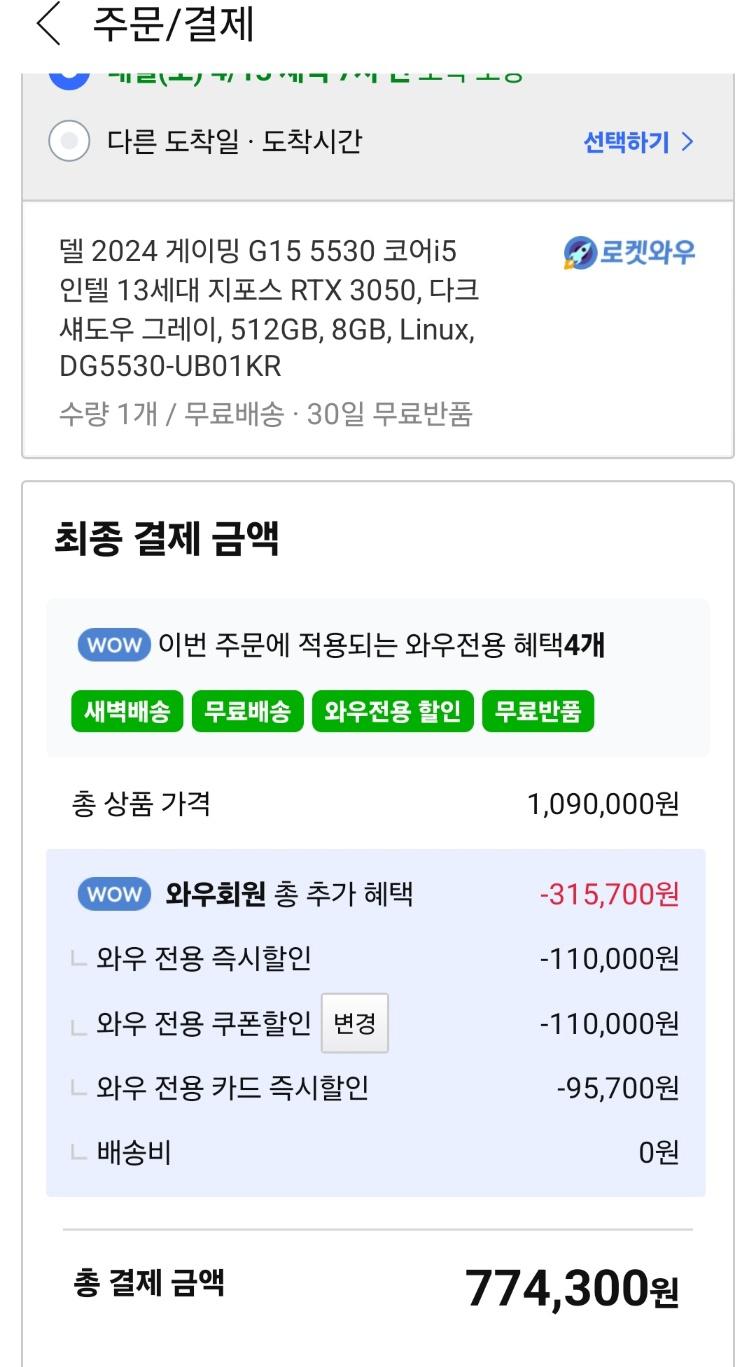Tap the 주문/결제 page title
The height and width of the screenshot is (1367, 756).
[173, 26]
